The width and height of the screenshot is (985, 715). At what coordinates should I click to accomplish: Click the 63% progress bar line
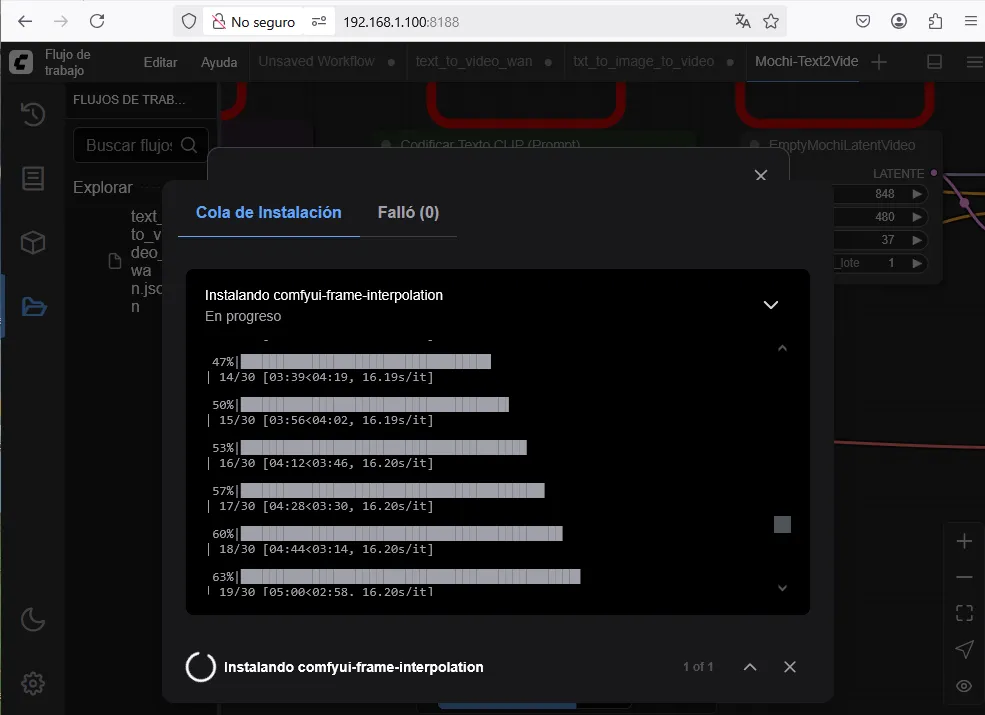point(396,576)
